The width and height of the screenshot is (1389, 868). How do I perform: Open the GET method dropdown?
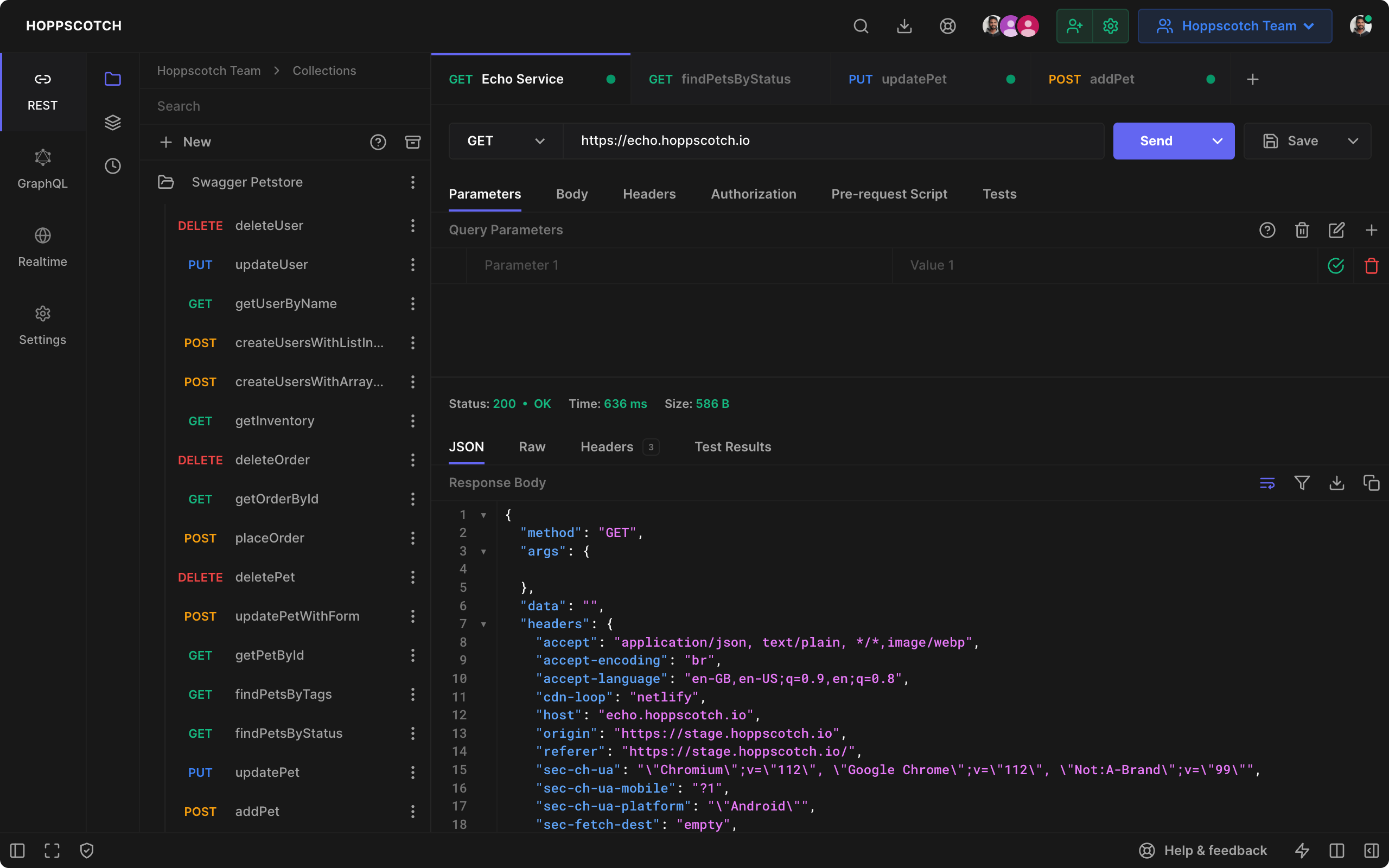coord(505,141)
